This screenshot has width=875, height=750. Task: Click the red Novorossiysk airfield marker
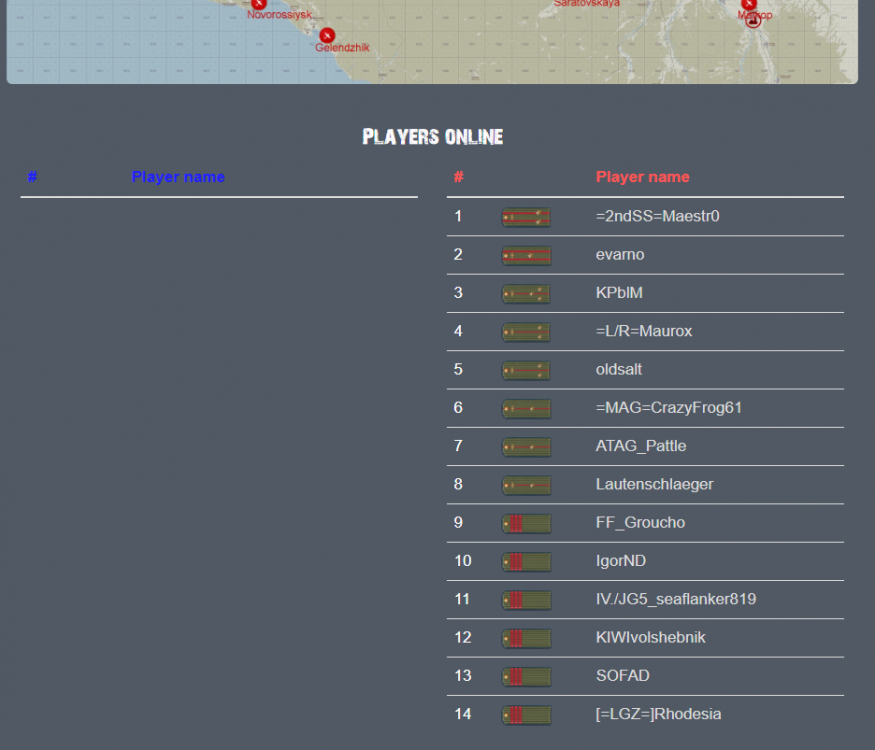(x=258, y=3)
